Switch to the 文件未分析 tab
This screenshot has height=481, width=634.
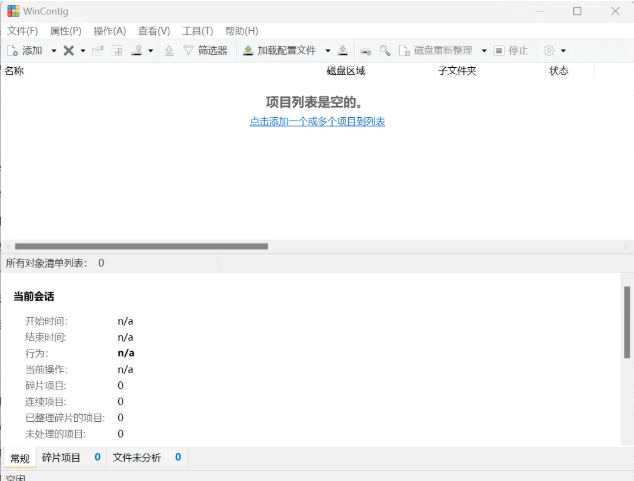pyautogui.click(x=147, y=458)
